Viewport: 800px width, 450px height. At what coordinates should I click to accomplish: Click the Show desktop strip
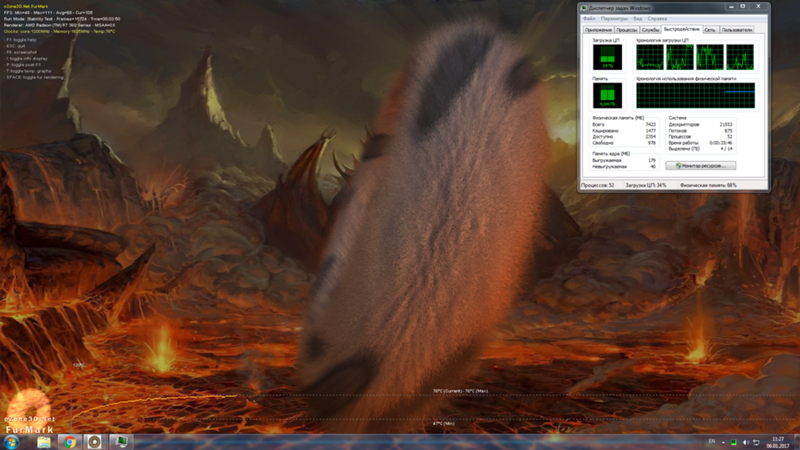pyautogui.click(x=797, y=442)
